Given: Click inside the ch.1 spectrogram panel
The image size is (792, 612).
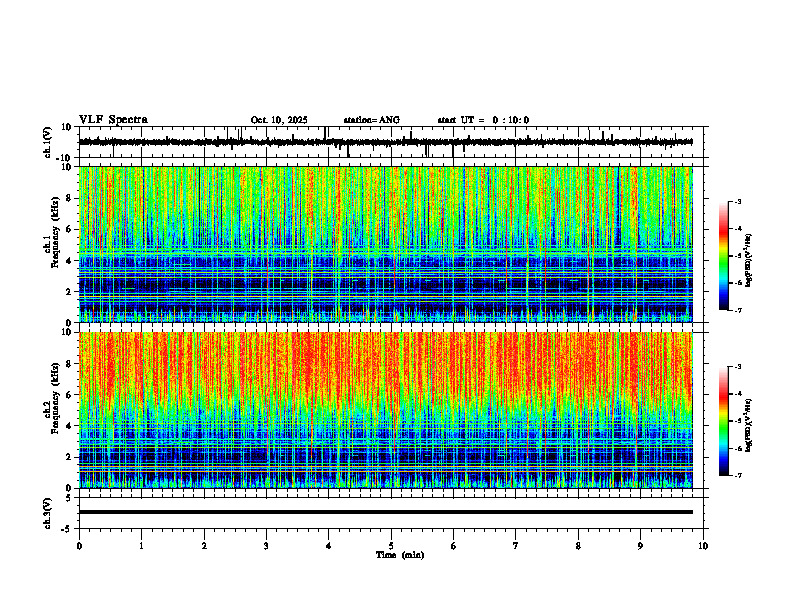Looking at the screenshot, I should click(x=385, y=244).
